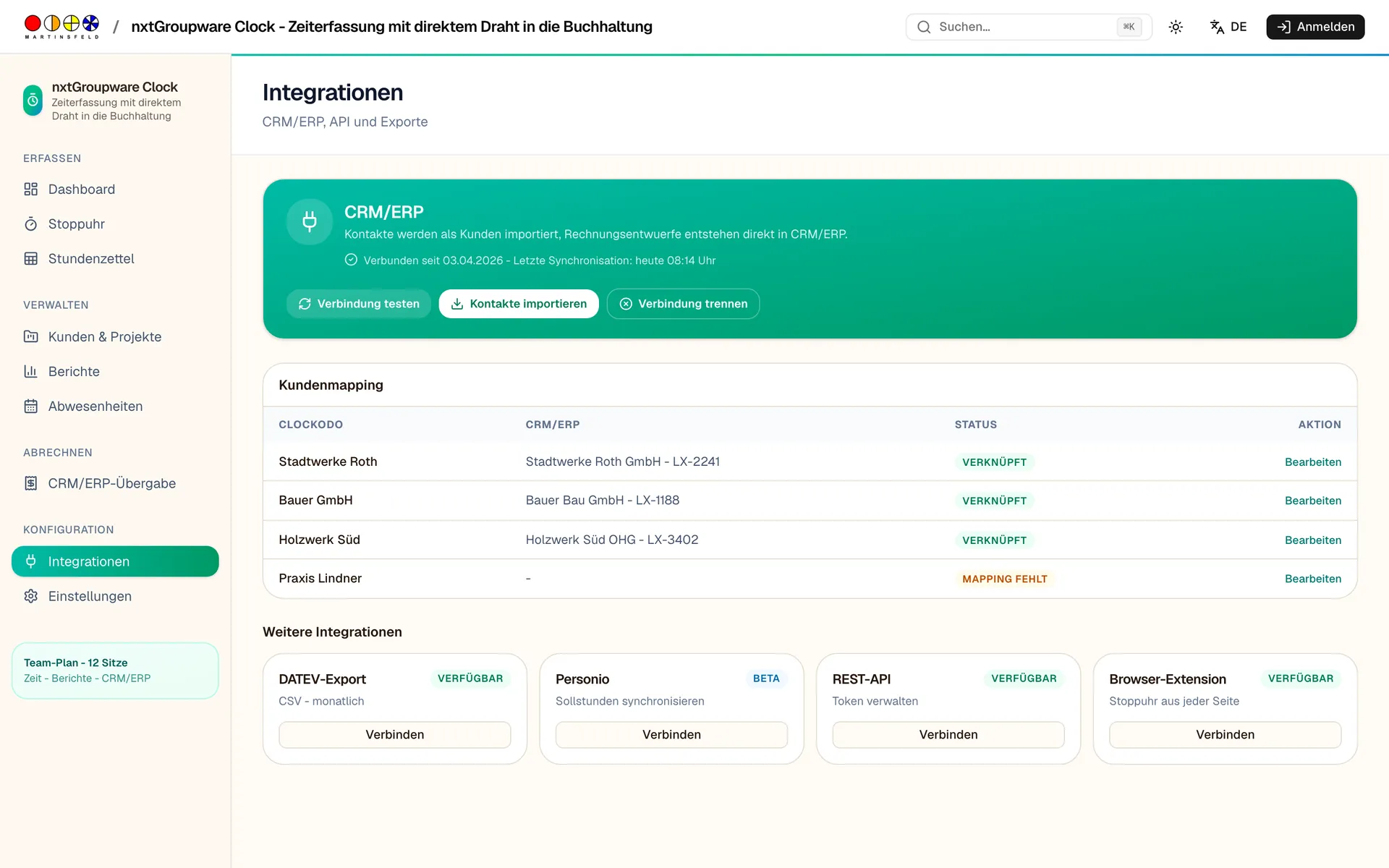Connect the REST-API integration
This screenshot has width=1389, height=868.
(x=948, y=734)
